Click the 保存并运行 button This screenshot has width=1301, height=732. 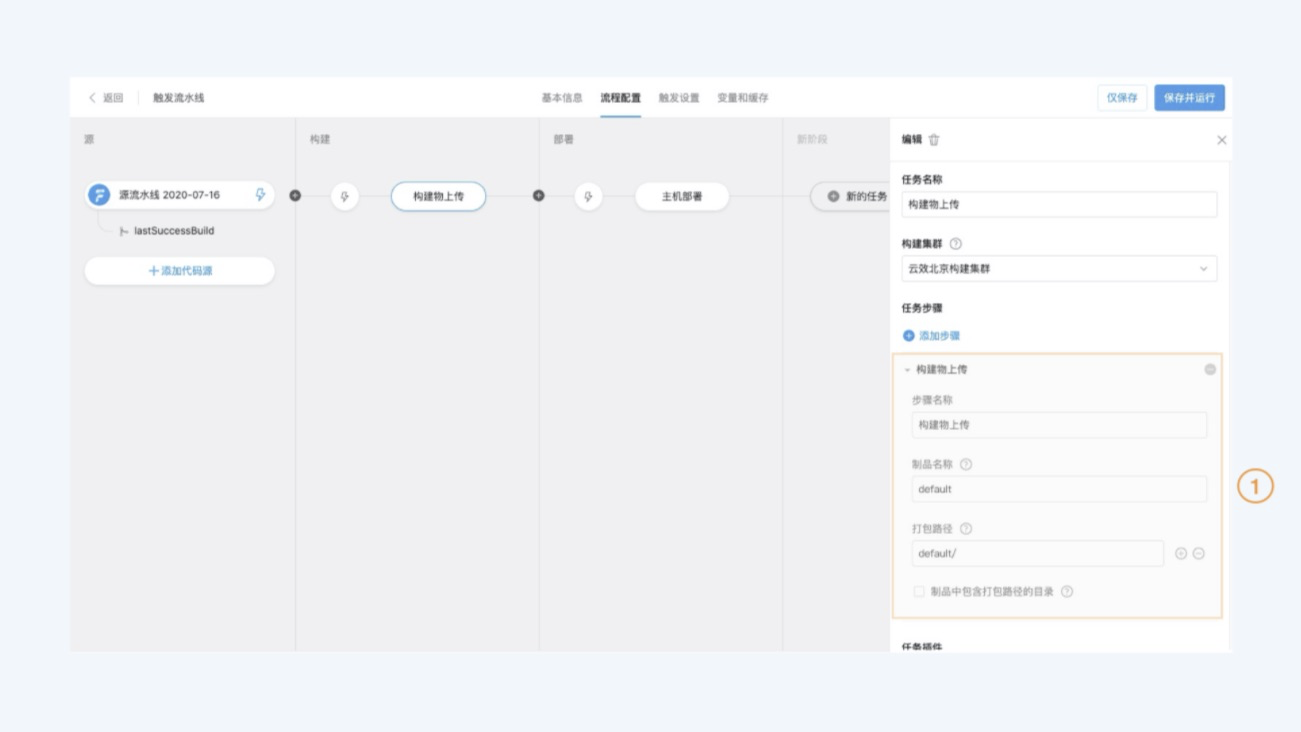click(1189, 98)
